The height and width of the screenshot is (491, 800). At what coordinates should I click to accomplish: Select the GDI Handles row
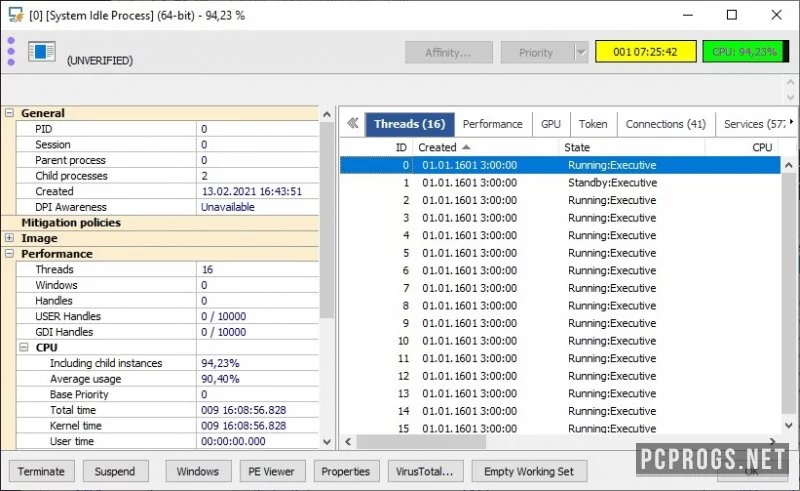167,332
